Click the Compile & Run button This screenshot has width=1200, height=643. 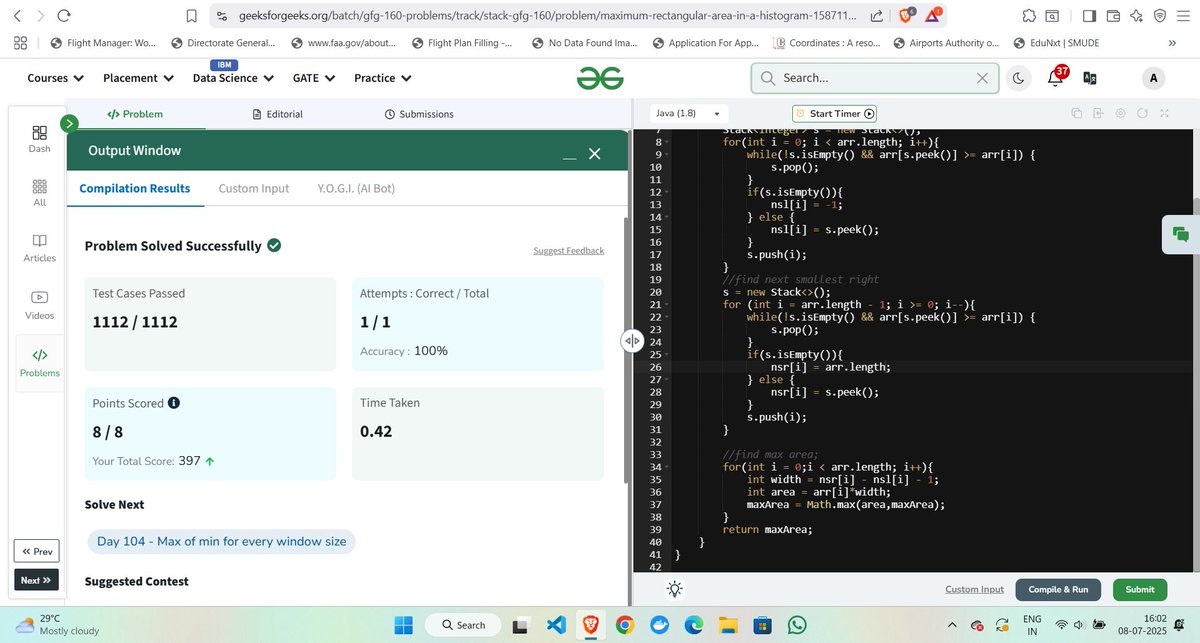coord(1058,589)
